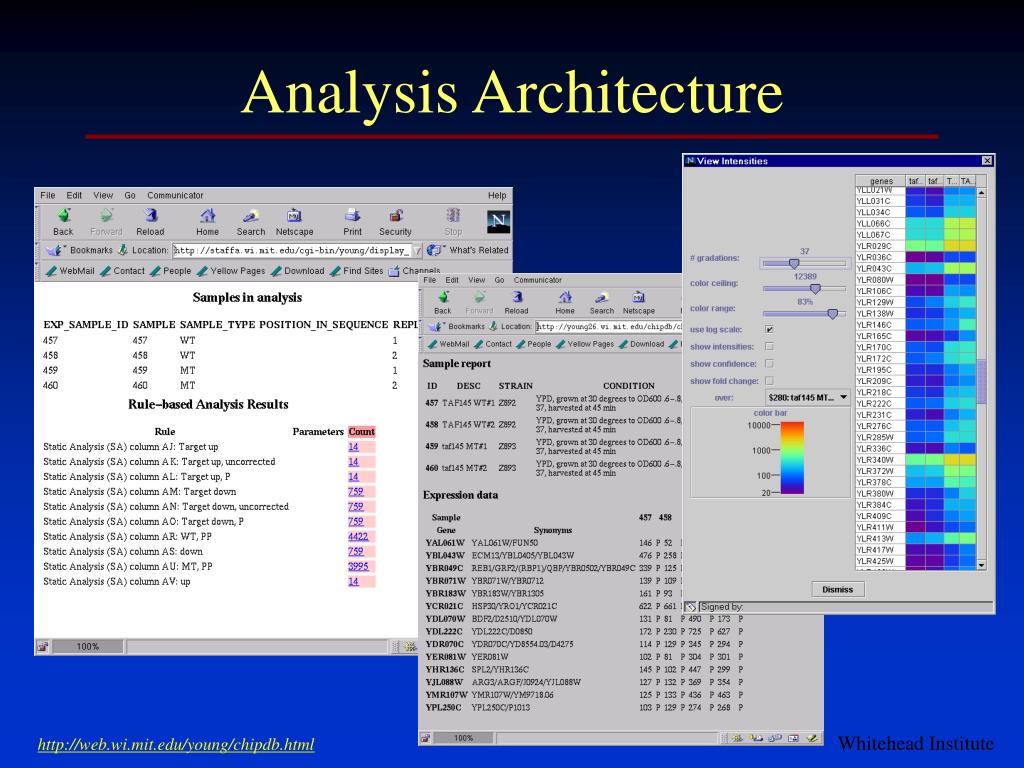Click the gene list scrollbar up arrow

981,193
